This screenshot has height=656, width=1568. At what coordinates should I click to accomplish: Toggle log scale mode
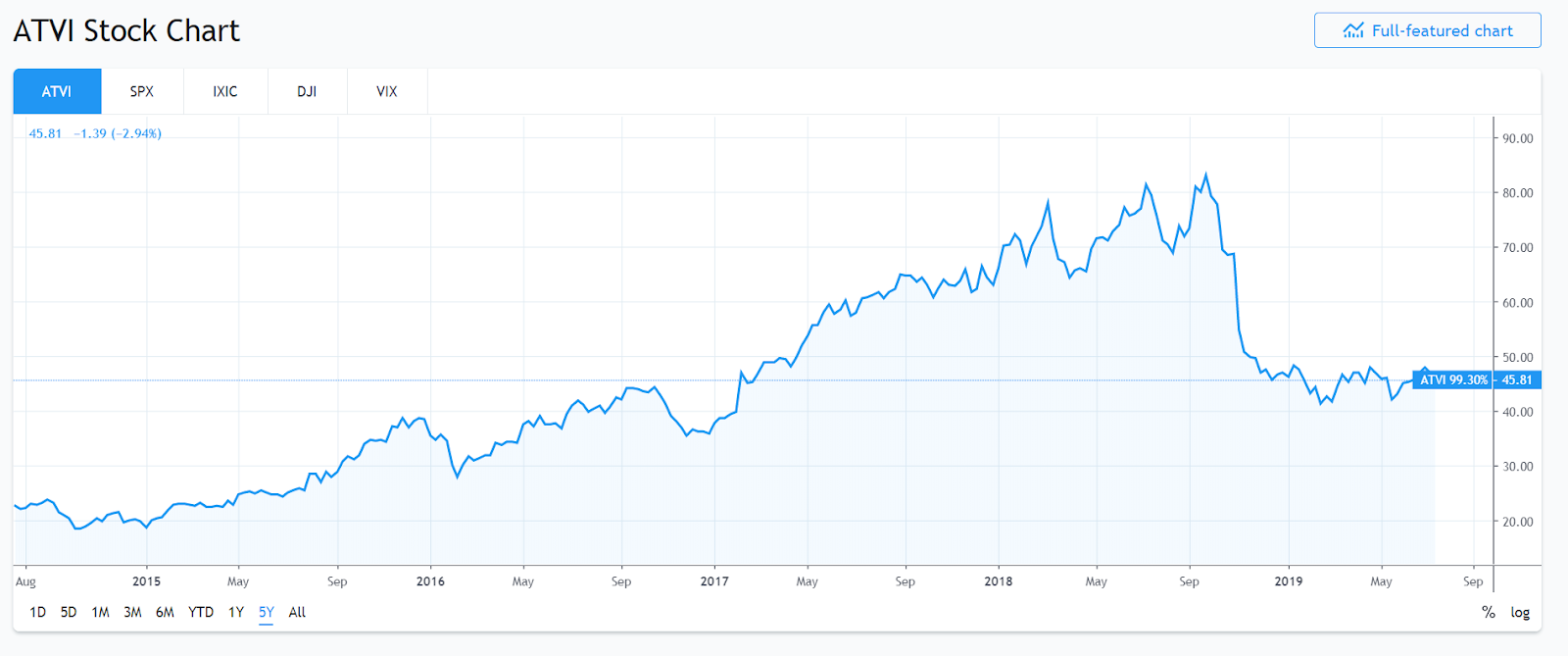click(x=1520, y=612)
